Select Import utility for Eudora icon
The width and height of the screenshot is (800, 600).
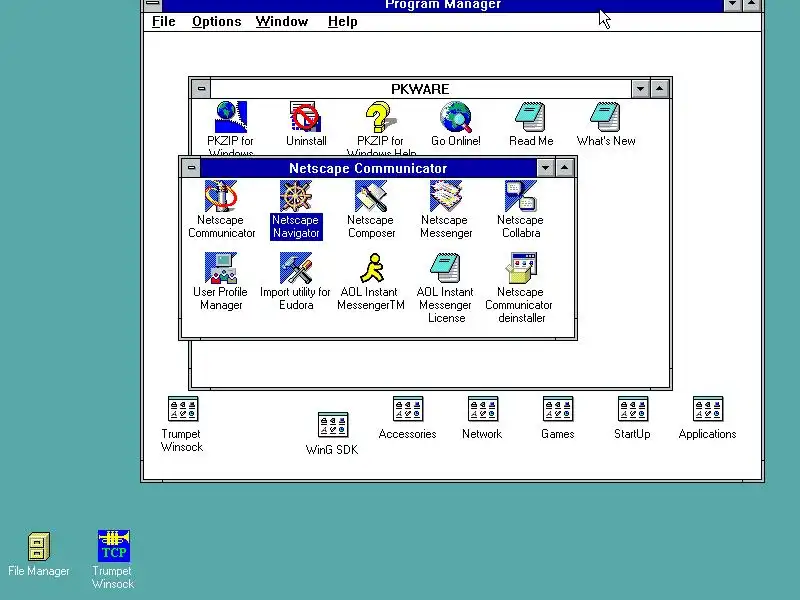(296, 268)
